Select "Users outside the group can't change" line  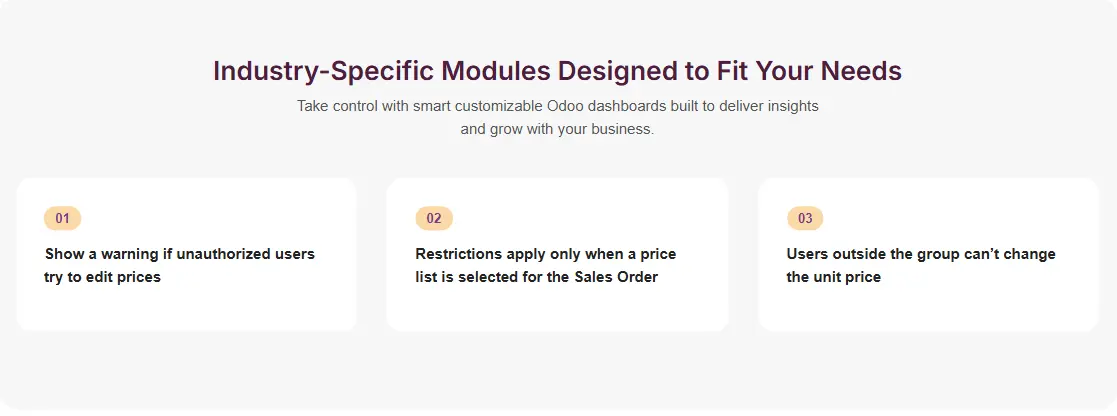click(921, 254)
